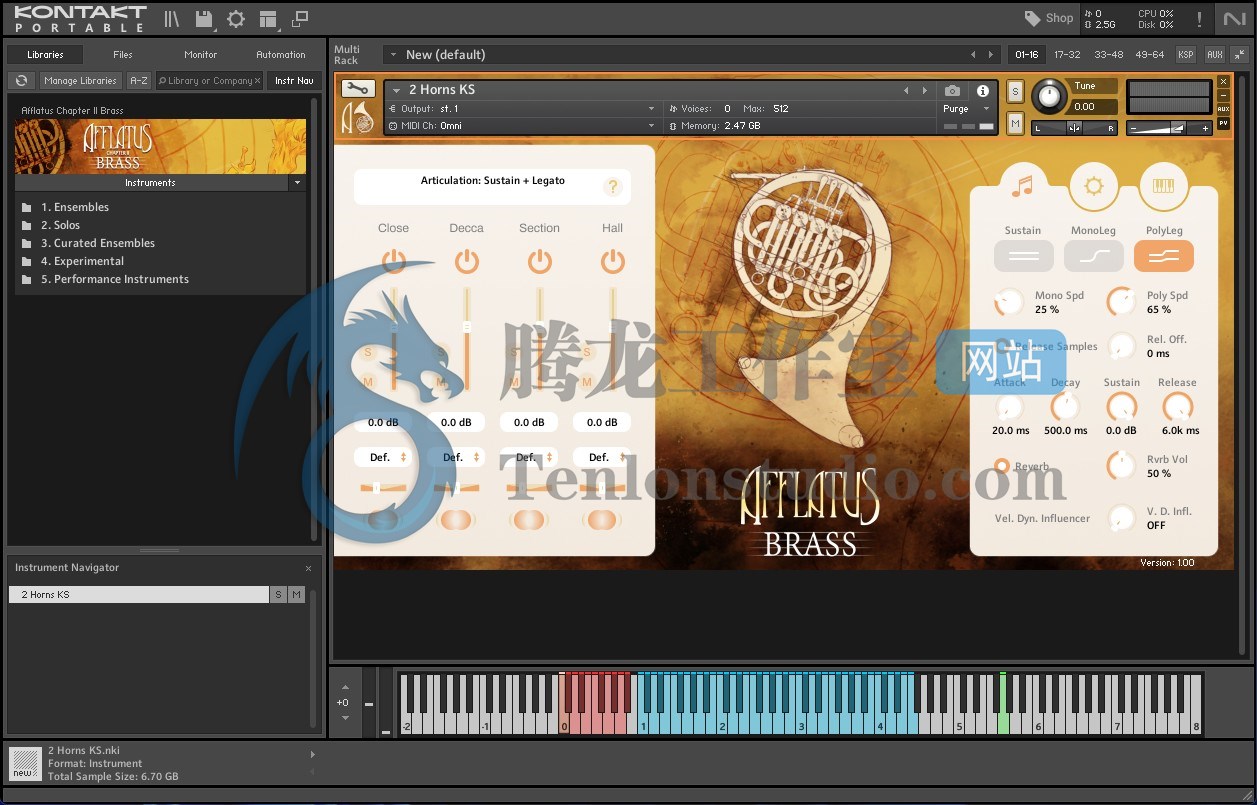This screenshot has width=1257, height=805.
Task: Click the Shop tag icon
Action: (1033, 18)
